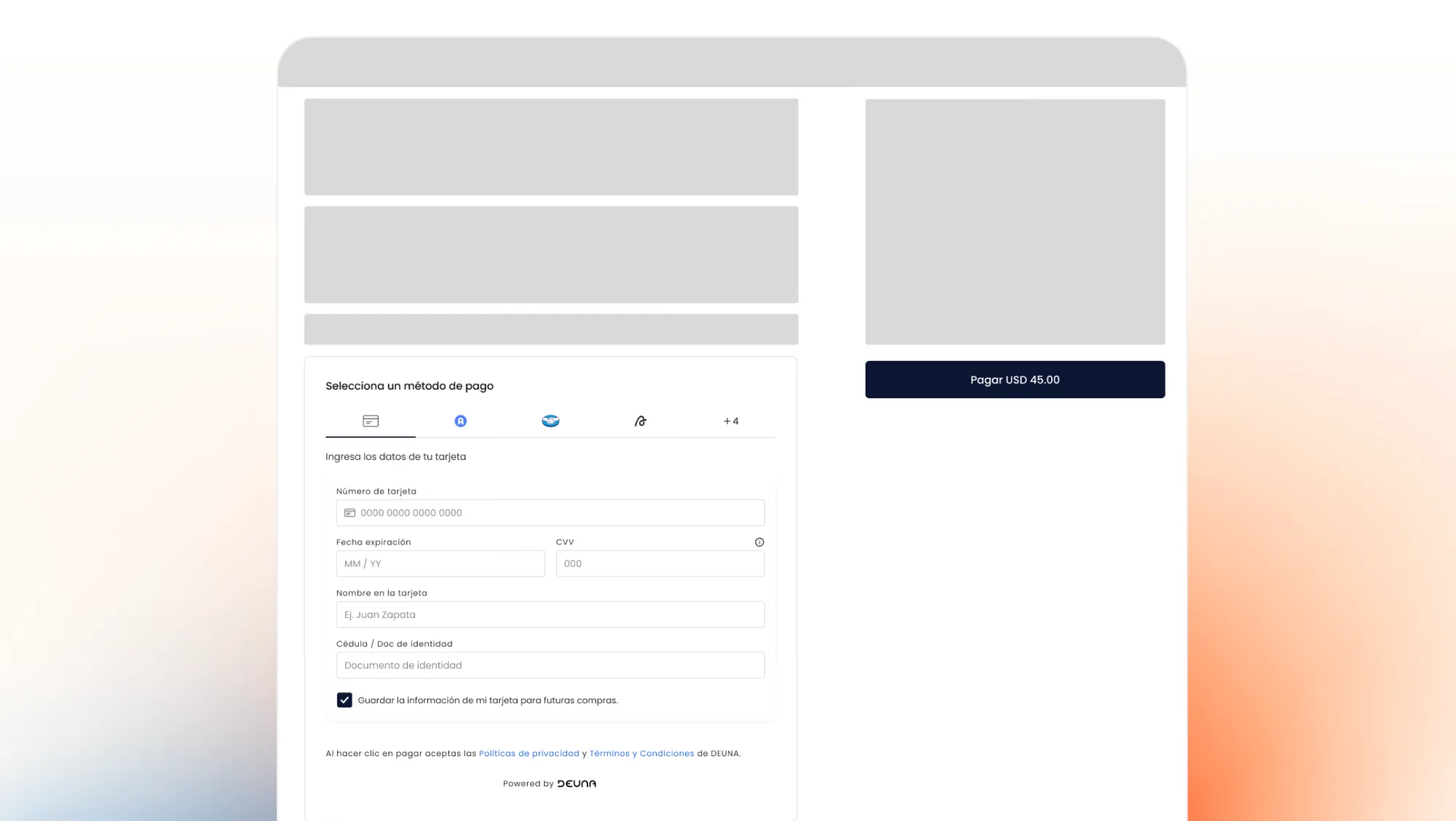The image size is (1456, 821).
Task: Click the 'Cédula / Doc de identidad' label
Action: [x=395, y=644]
